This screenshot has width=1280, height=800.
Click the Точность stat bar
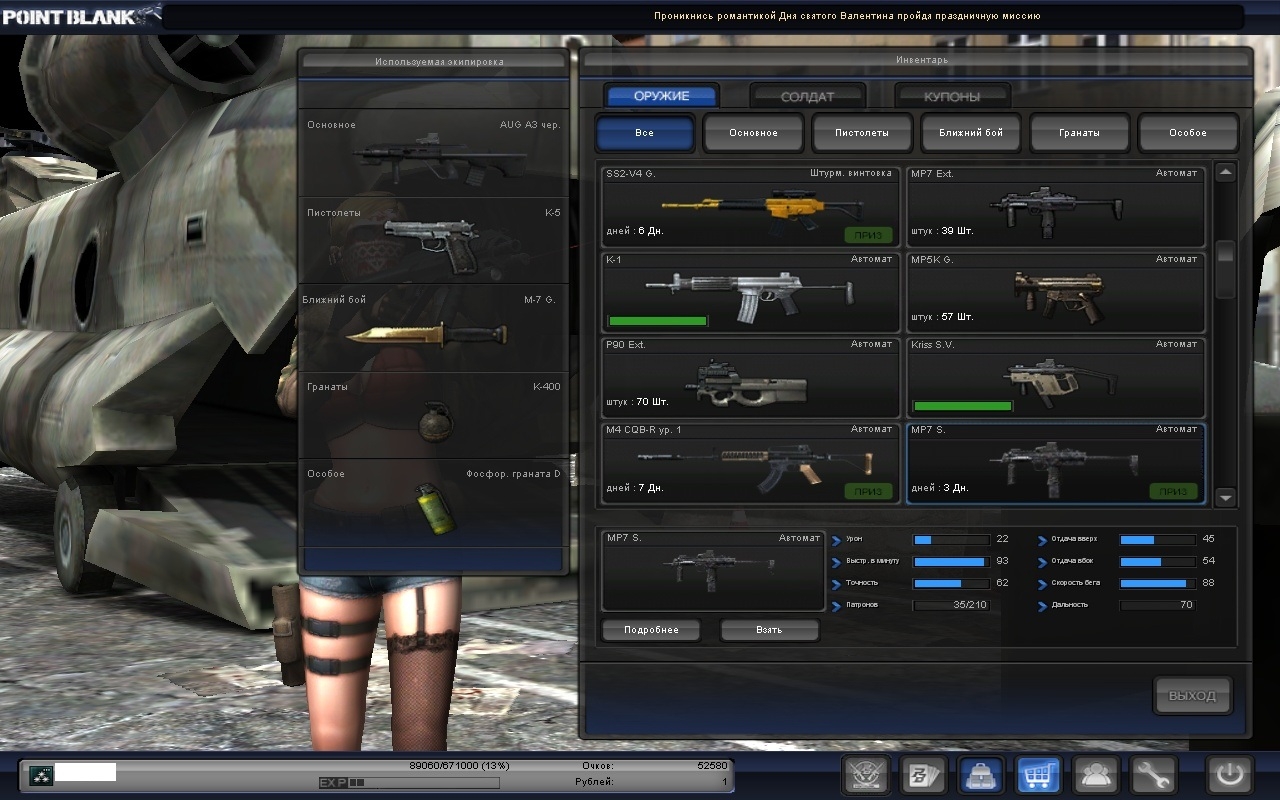pyautogui.click(x=951, y=583)
